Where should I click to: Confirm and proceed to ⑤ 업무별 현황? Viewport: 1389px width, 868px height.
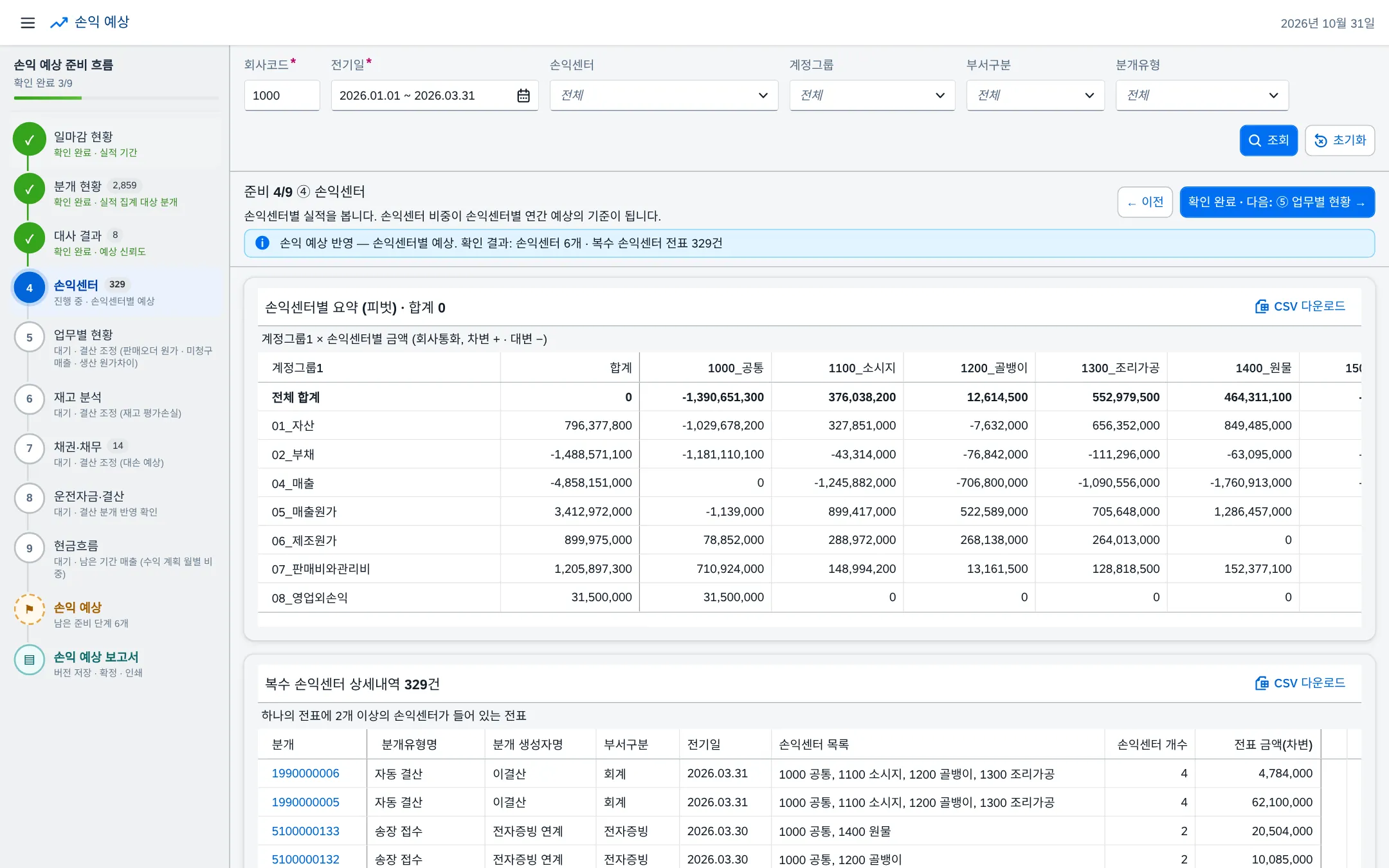(x=1277, y=203)
